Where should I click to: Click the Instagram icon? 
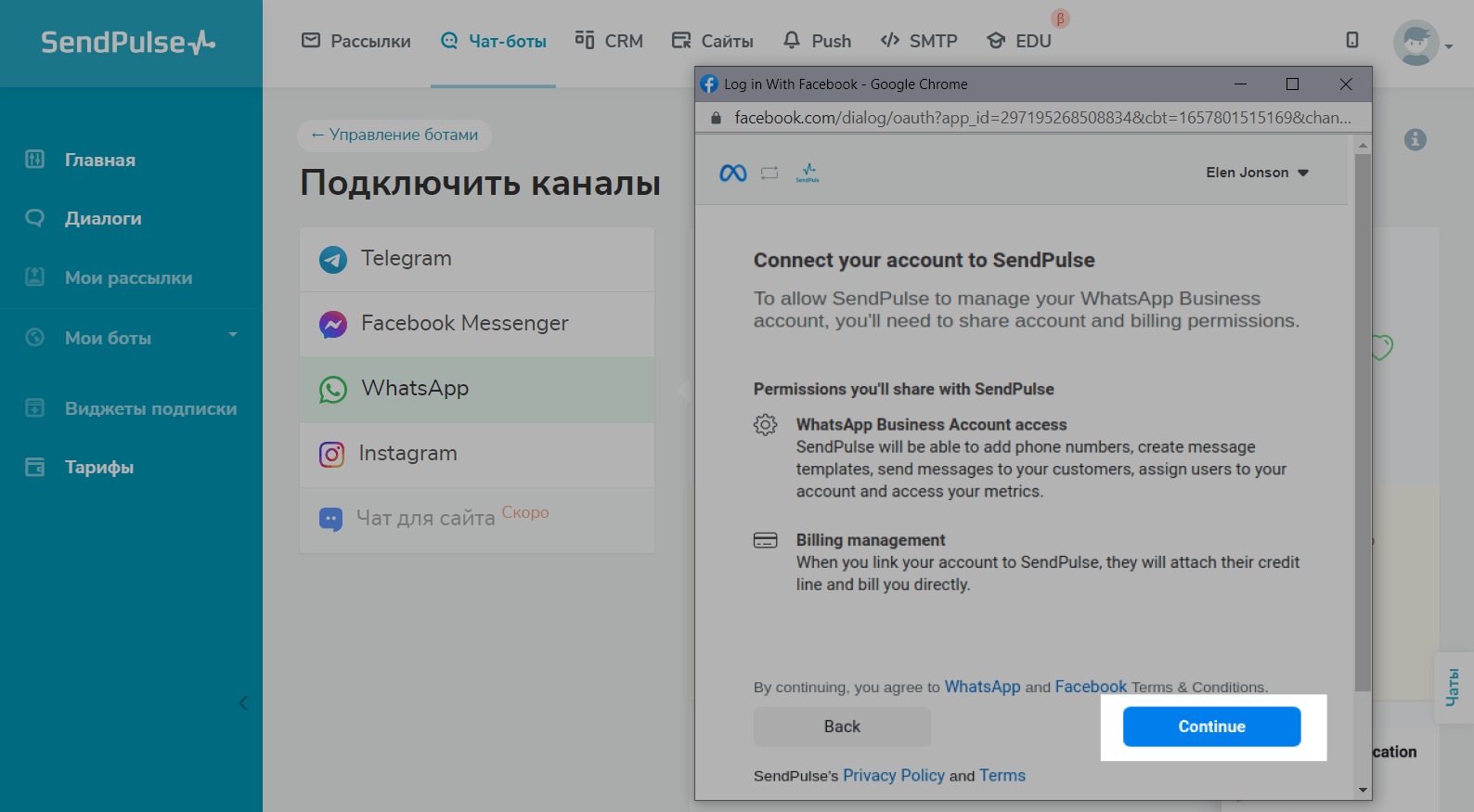point(331,454)
